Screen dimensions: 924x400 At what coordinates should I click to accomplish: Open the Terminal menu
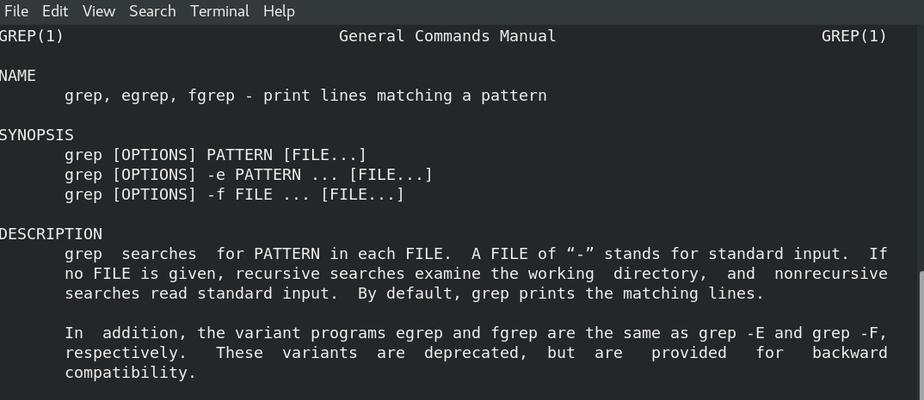point(219,11)
